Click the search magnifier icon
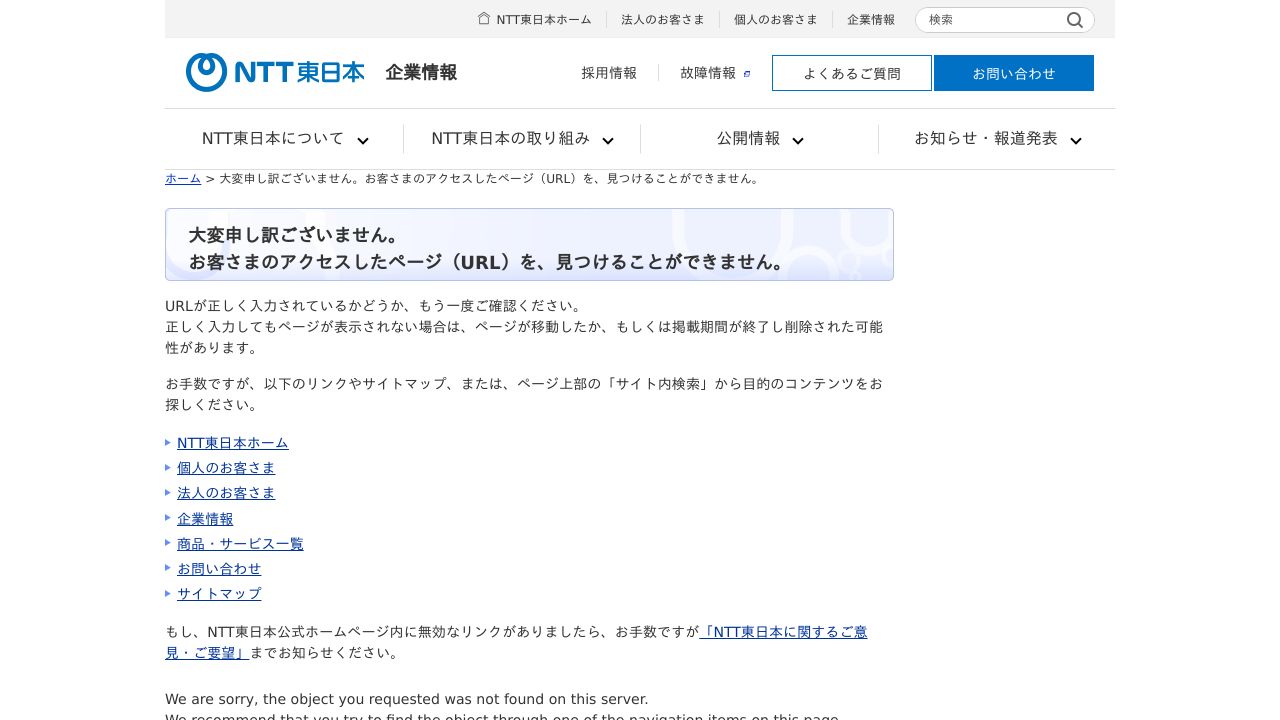1280x720 pixels. pos(1074,20)
